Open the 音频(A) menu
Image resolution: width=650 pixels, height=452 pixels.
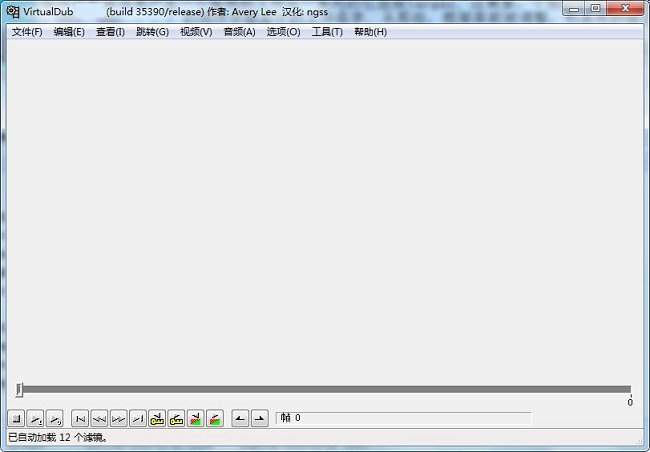click(x=239, y=32)
